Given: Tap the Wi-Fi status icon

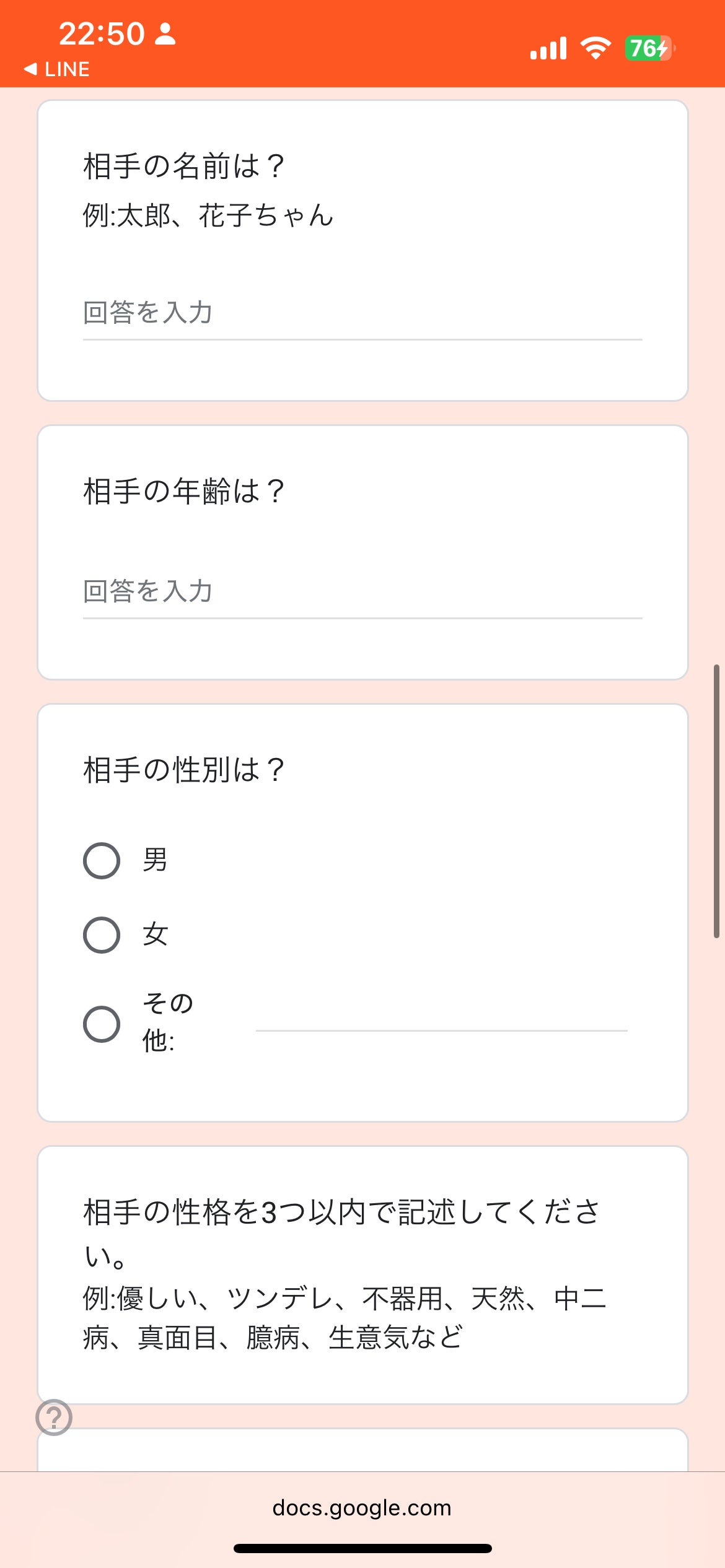Looking at the screenshot, I should click(595, 48).
